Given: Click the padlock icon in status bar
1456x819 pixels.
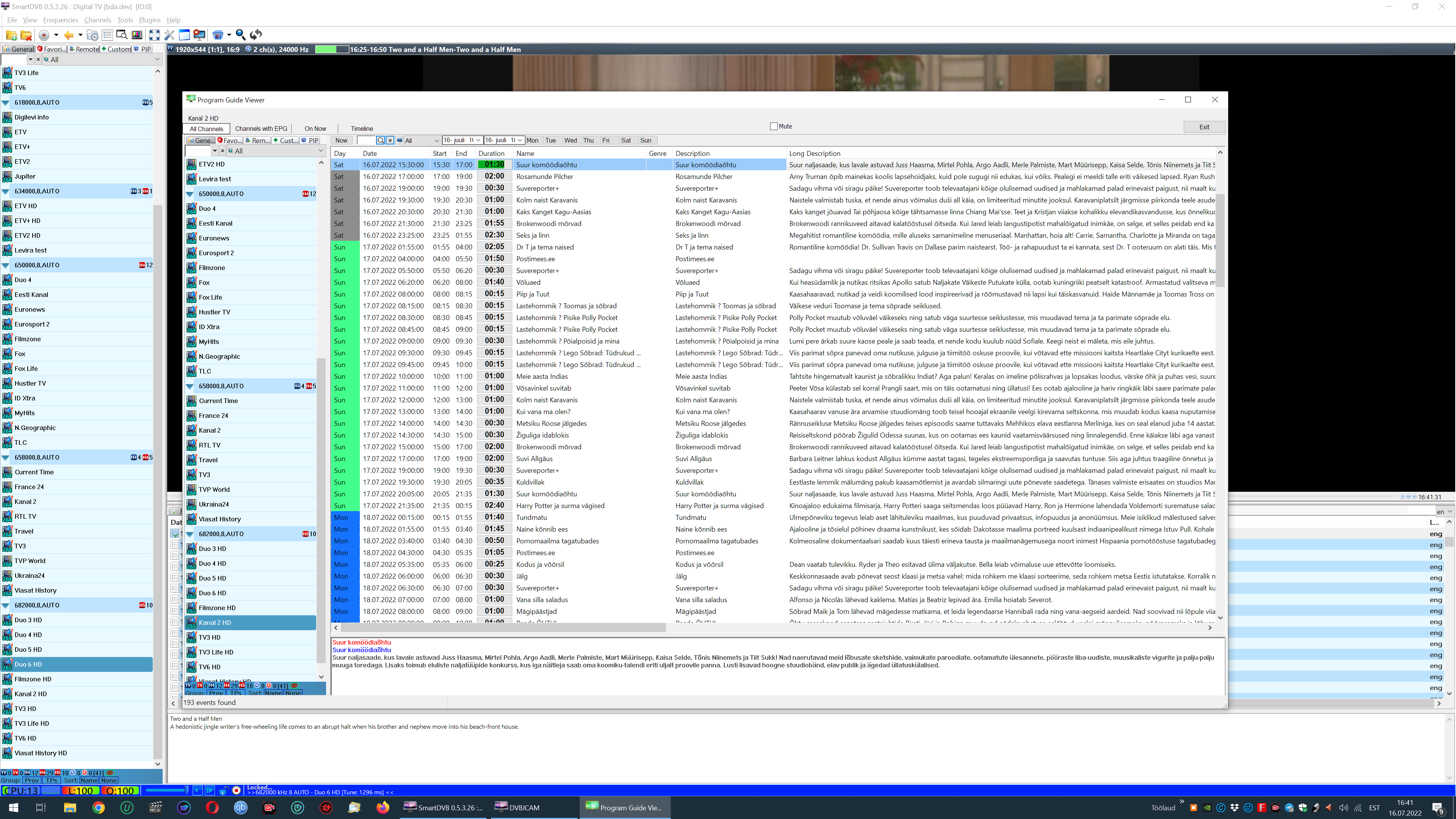Looking at the screenshot, I should click(224, 791).
